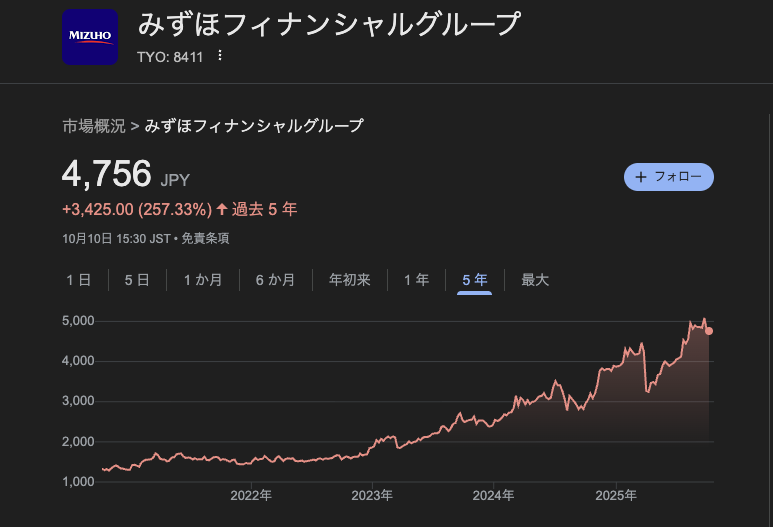
Task: Switch to the 1か月 range tab
Action: pyautogui.click(x=203, y=280)
